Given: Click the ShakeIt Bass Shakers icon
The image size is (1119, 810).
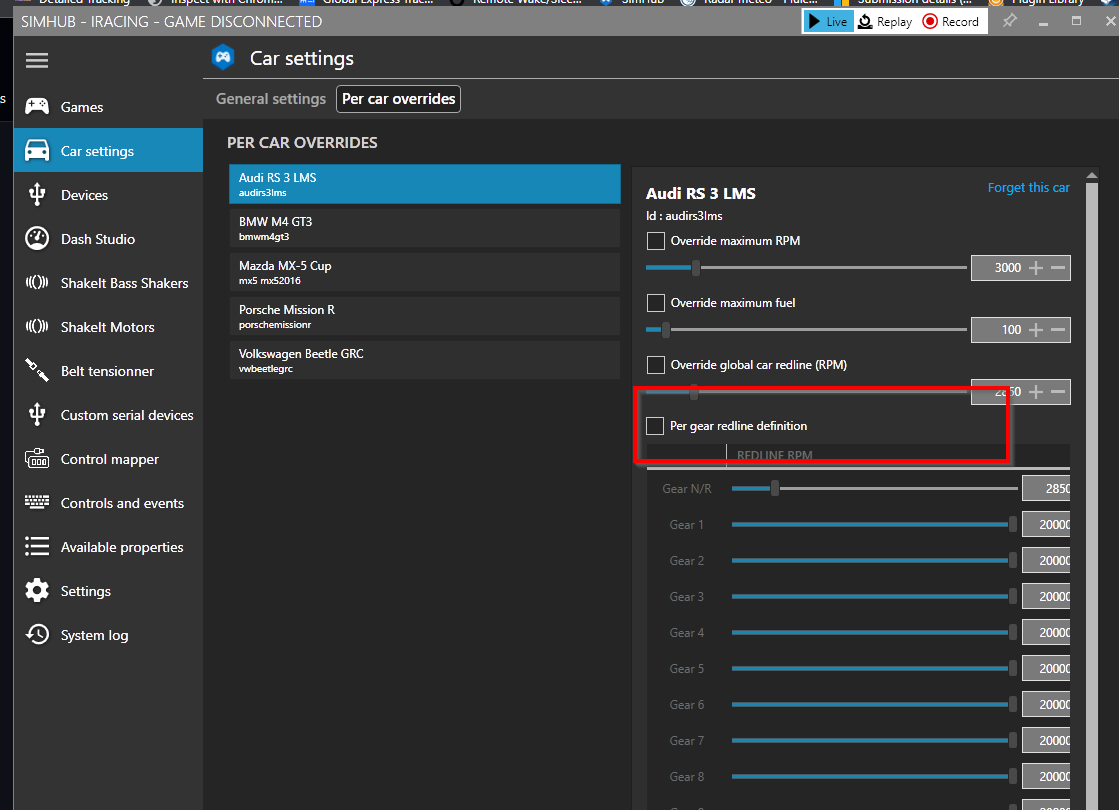Looking at the screenshot, I should click(37, 283).
